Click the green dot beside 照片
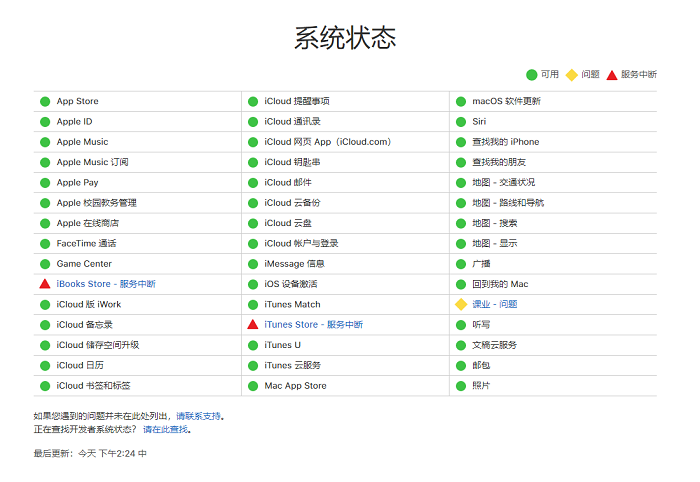Screen dimensions: 700x482 click(x=461, y=386)
